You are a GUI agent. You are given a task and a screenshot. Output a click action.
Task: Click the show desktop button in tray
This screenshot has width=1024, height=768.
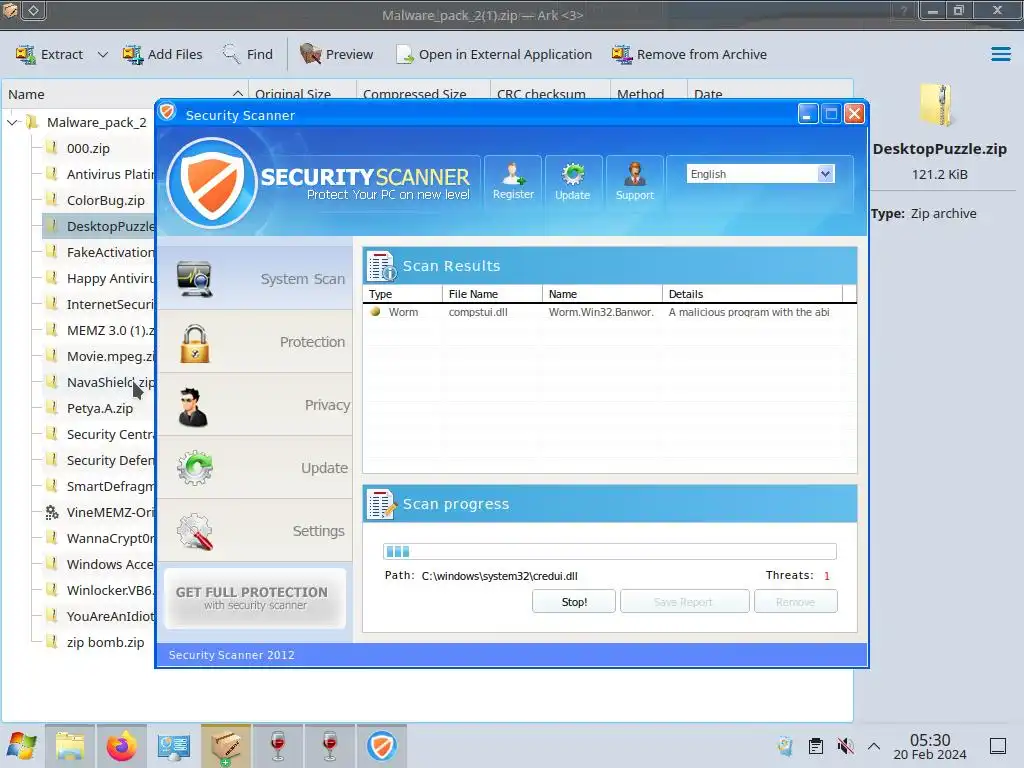[998, 746]
